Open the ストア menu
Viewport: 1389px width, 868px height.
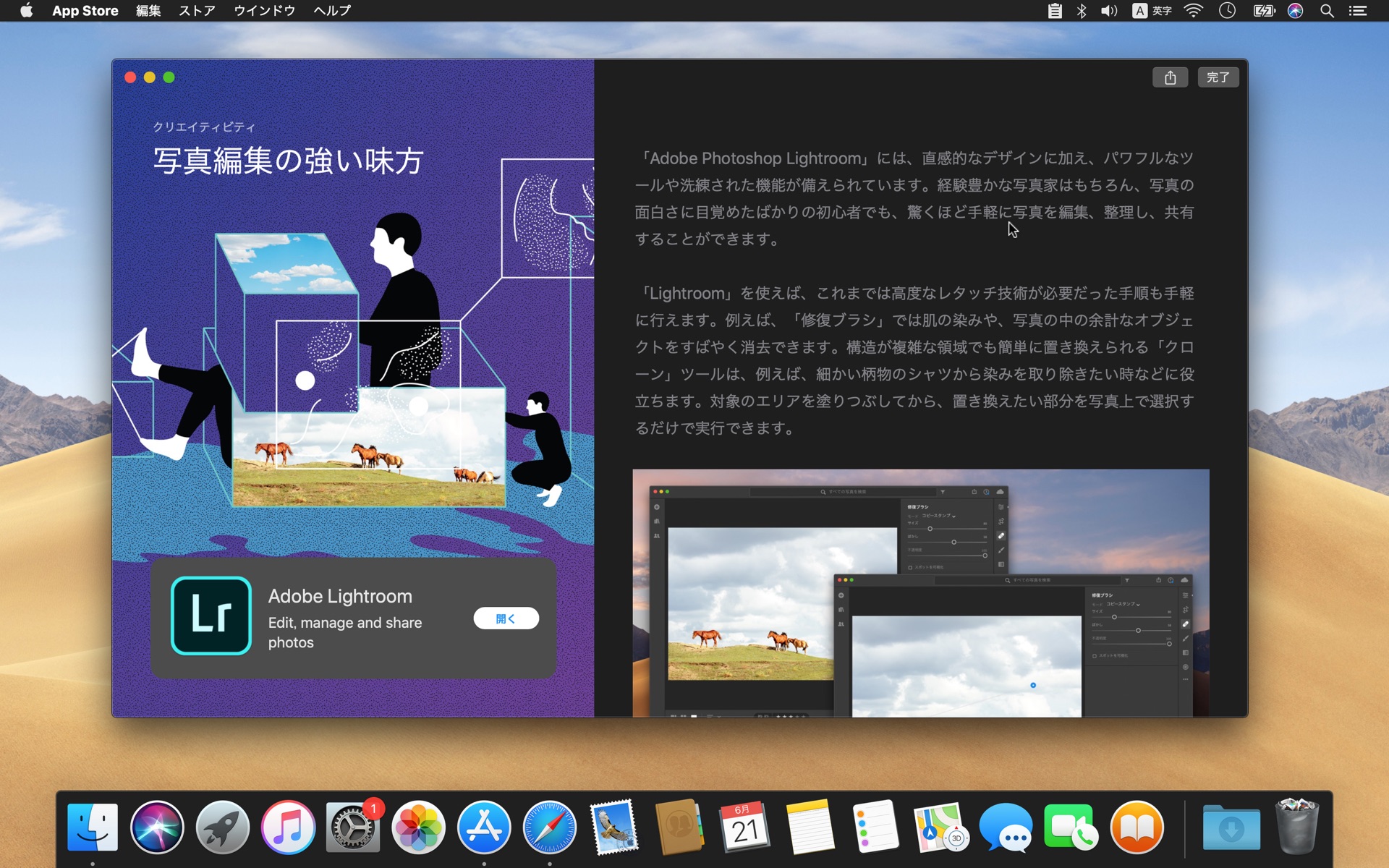[197, 10]
